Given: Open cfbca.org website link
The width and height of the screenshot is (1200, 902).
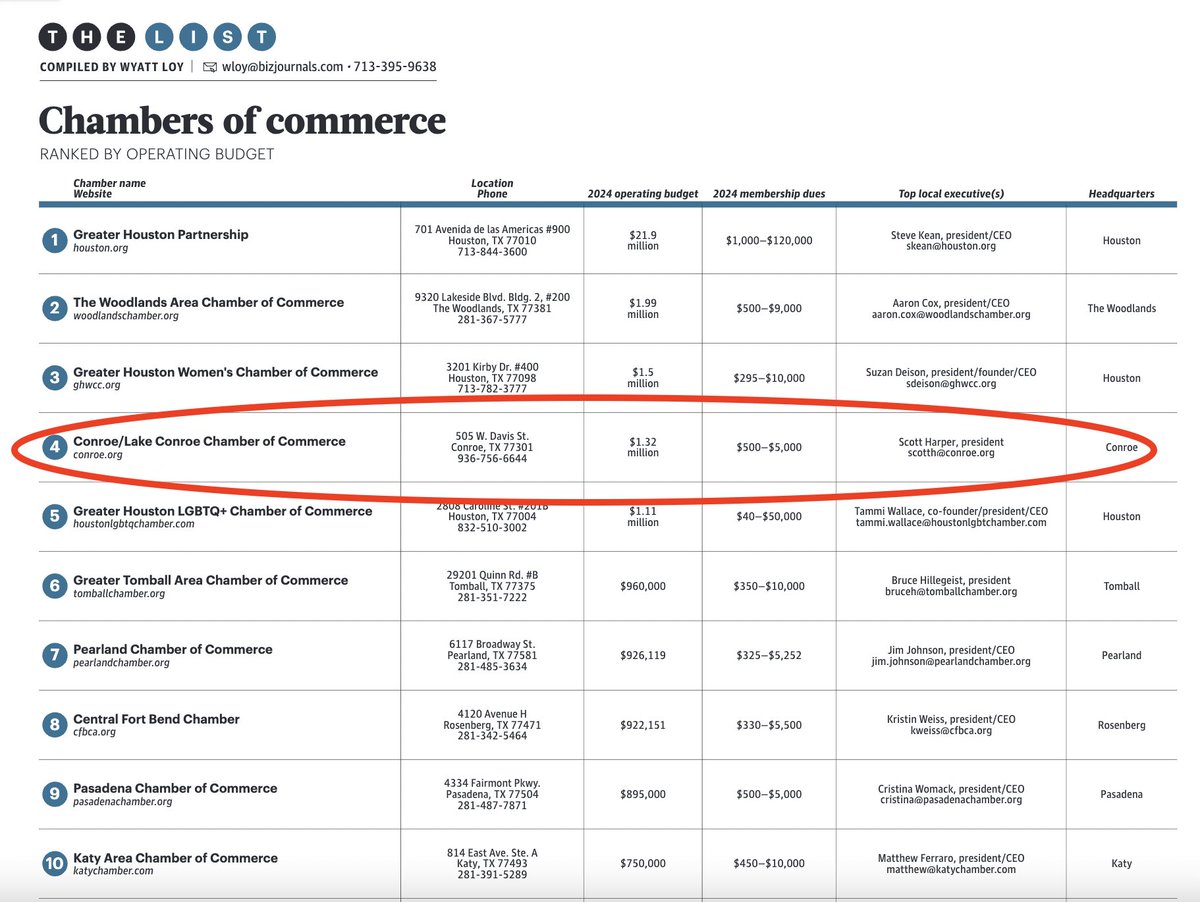Looking at the screenshot, I should (94, 732).
